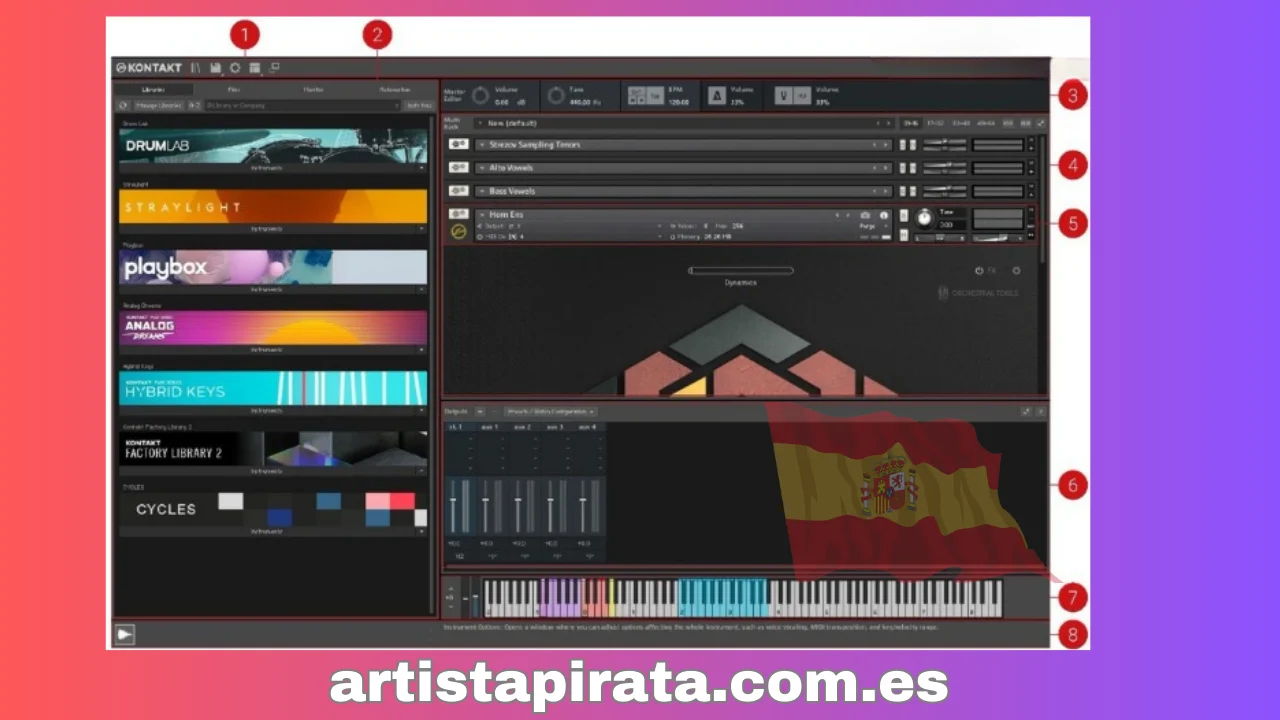Open the Purge dropdown in Horn Ens

click(874, 226)
